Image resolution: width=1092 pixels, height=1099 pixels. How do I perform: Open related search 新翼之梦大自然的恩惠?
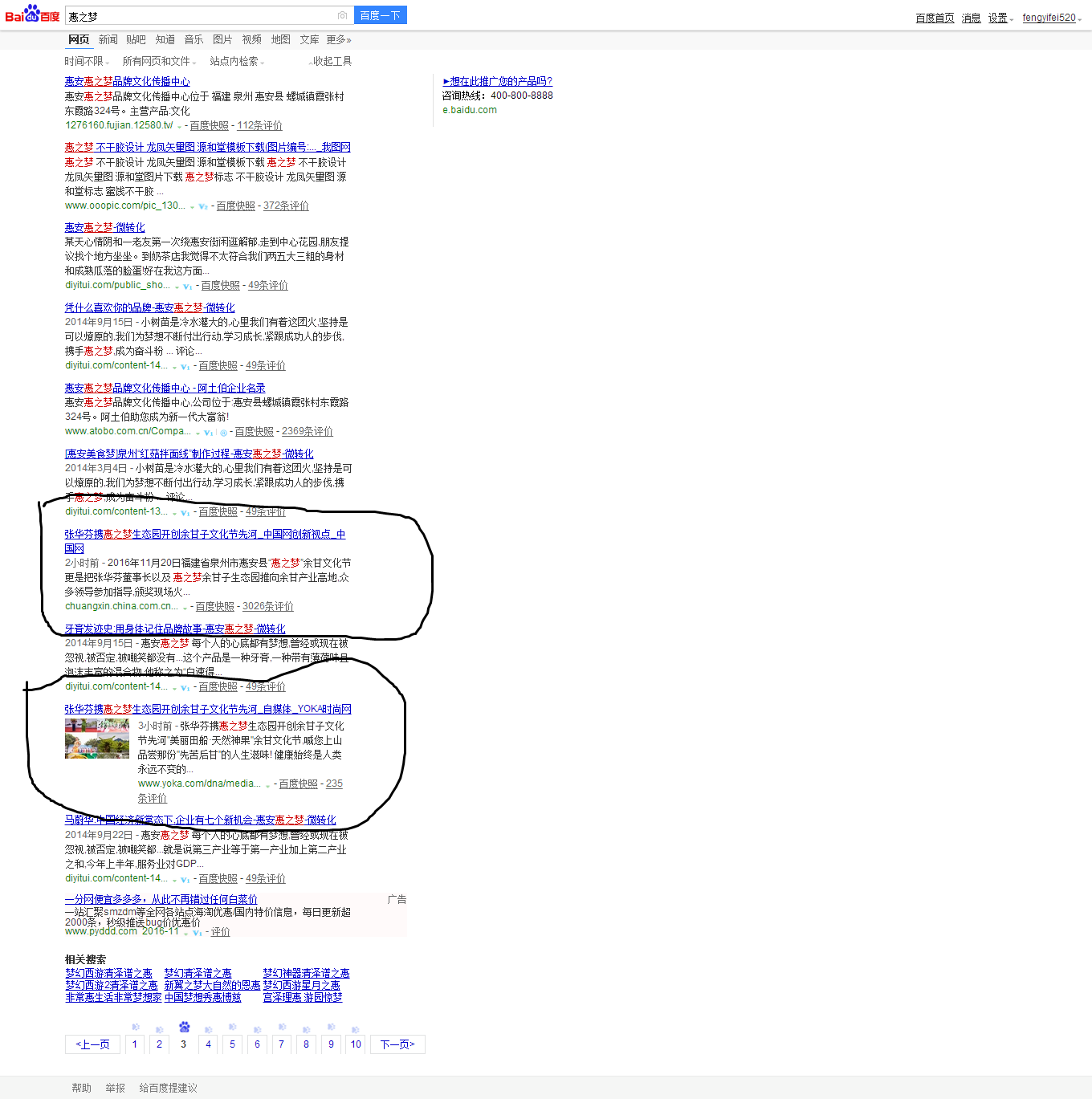[x=212, y=986]
